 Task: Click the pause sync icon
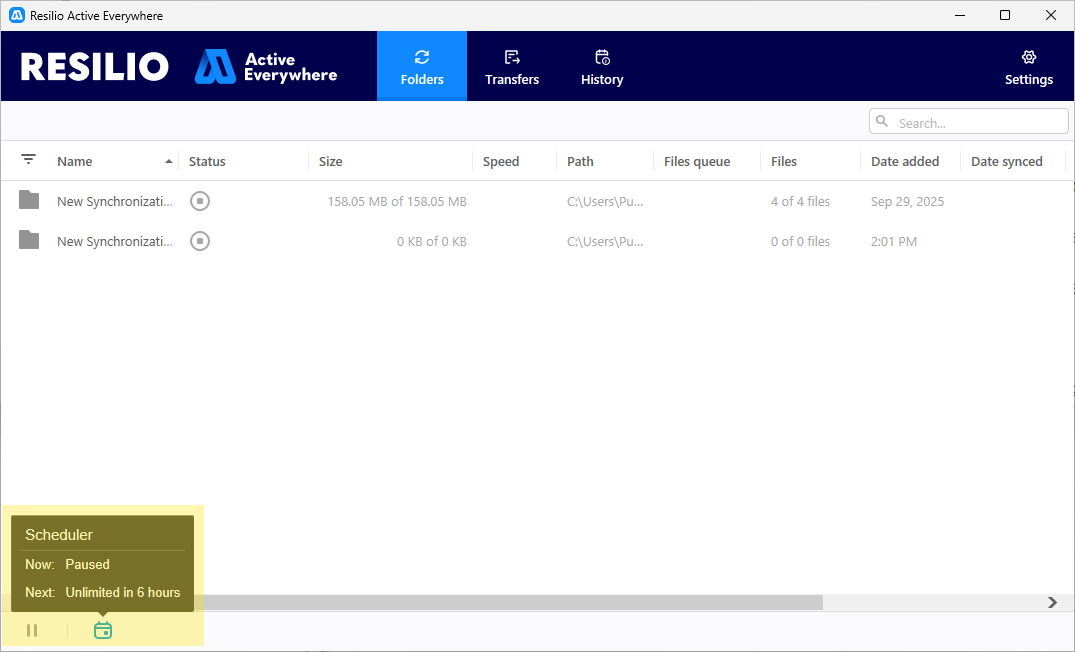pyautogui.click(x=32, y=630)
